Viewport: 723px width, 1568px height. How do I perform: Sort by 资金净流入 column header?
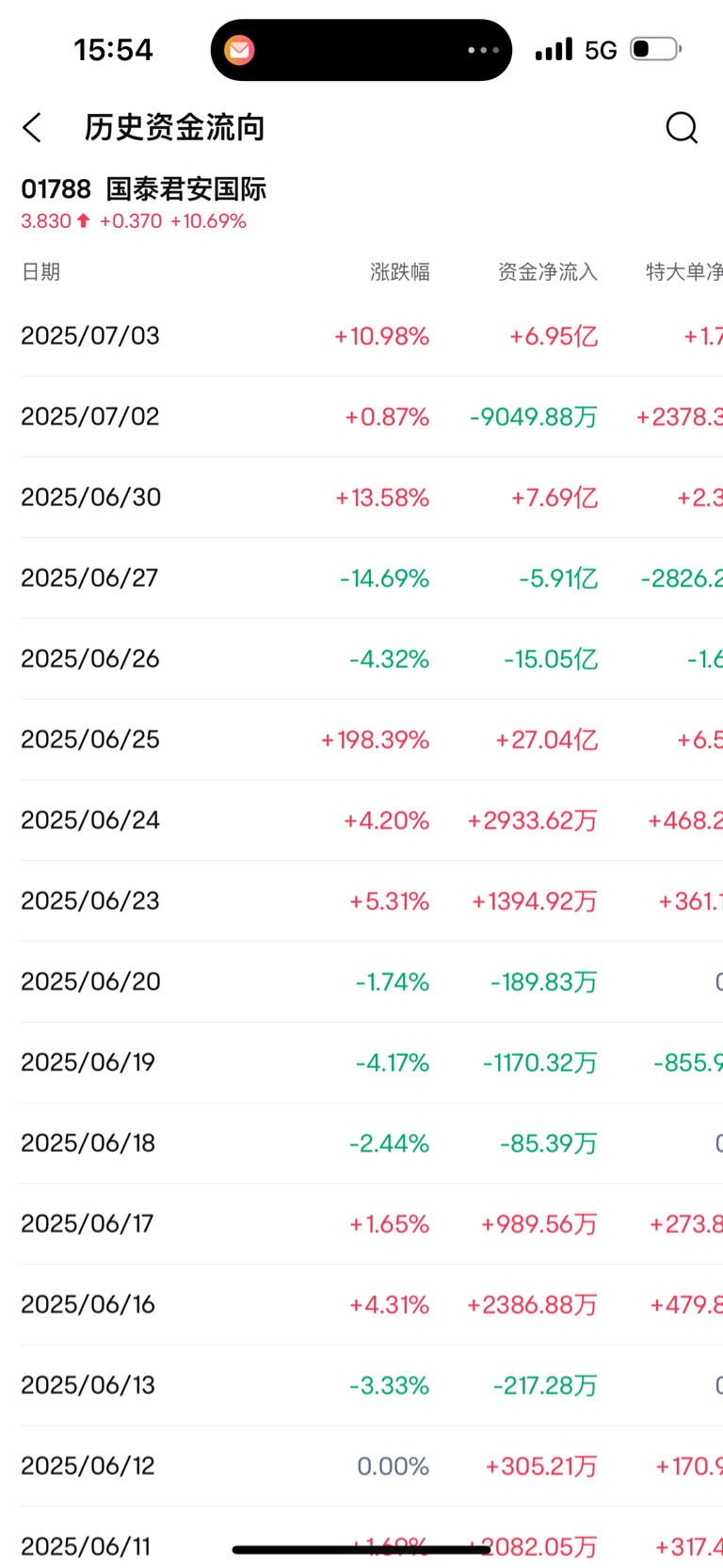coord(548,272)
